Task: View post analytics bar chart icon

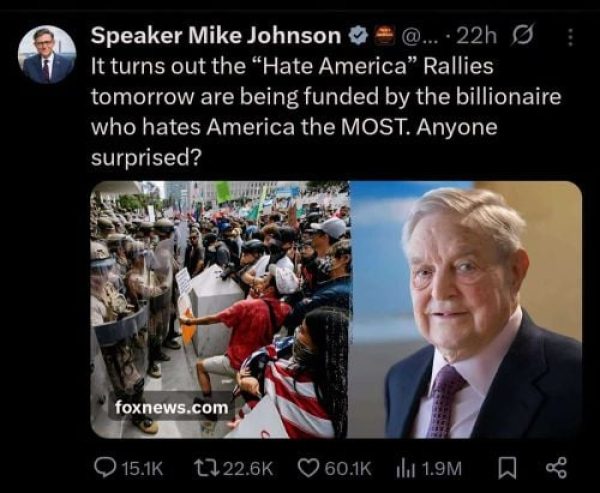Action: click(x=406, y=468)
